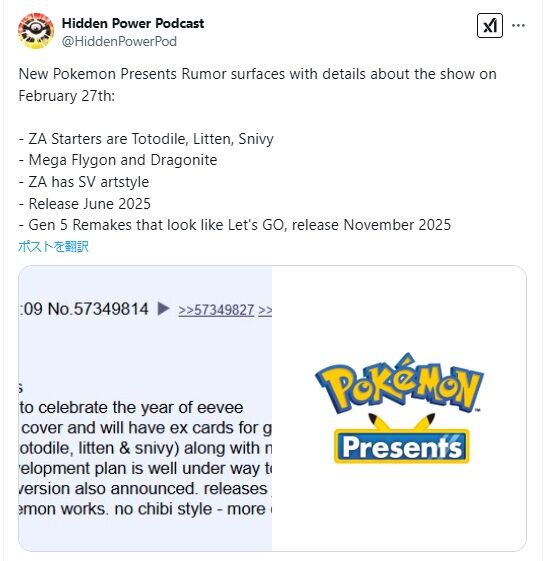Viewport: 550px width, 561px height.
Task: Click the No.57349814 post number
Action: tap(98, 309)
